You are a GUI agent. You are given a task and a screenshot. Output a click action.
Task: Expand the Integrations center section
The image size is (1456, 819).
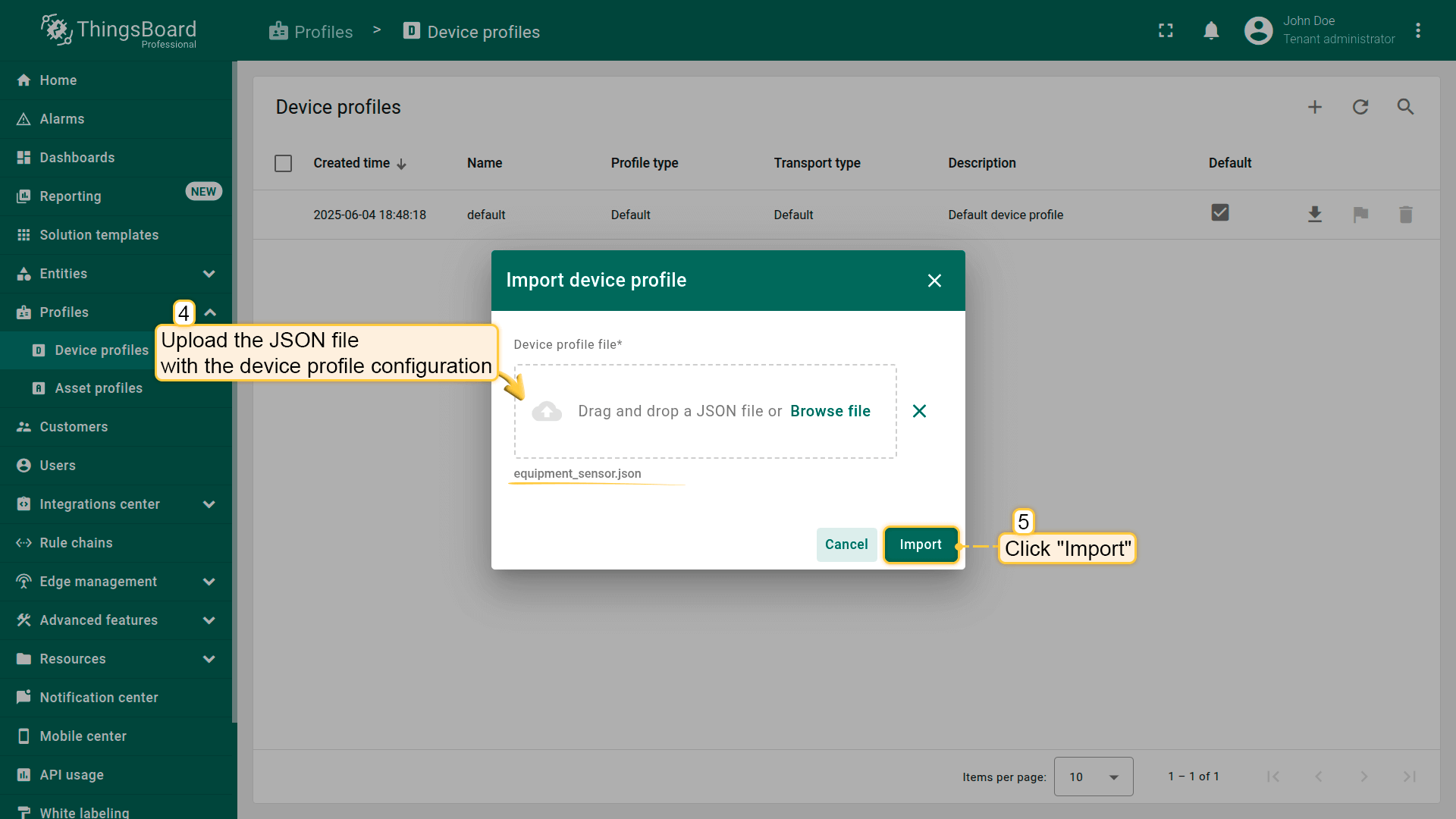click(209, 504)
